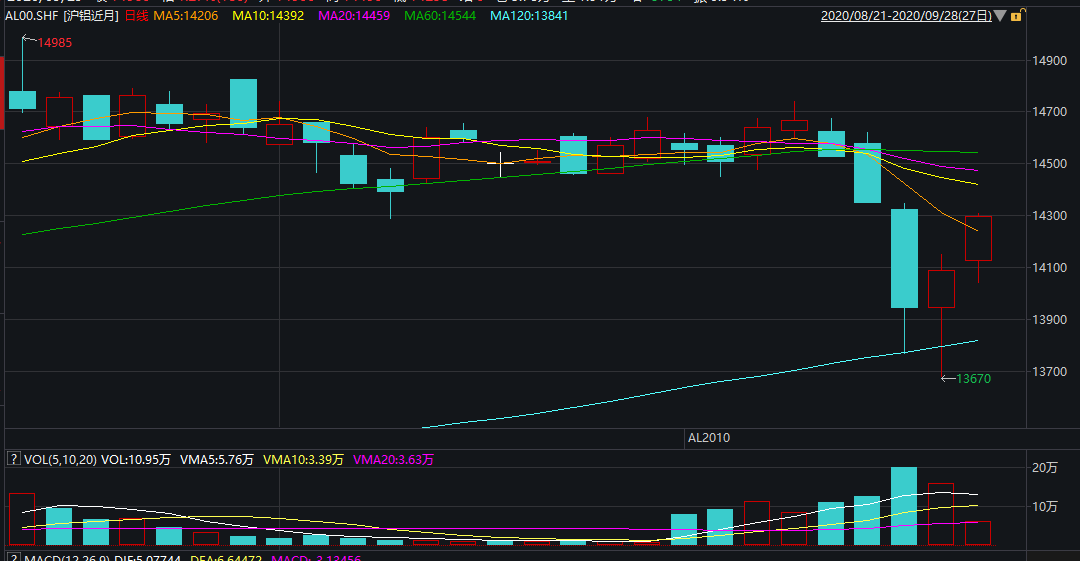Click the 13670 low price marker
1080x561 pixels.
(972, 378)
